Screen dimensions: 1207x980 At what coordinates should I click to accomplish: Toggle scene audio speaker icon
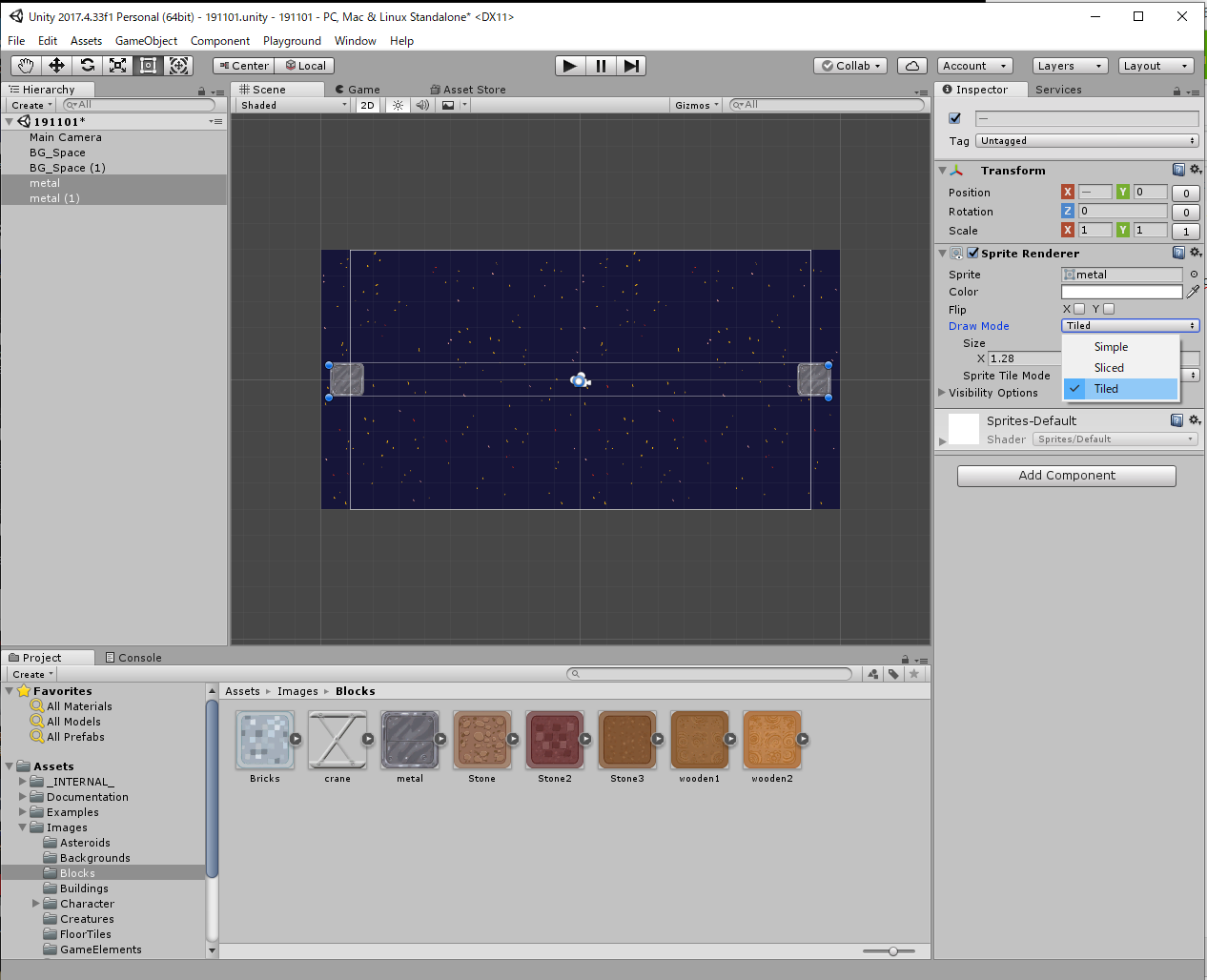tap(422, 106)
